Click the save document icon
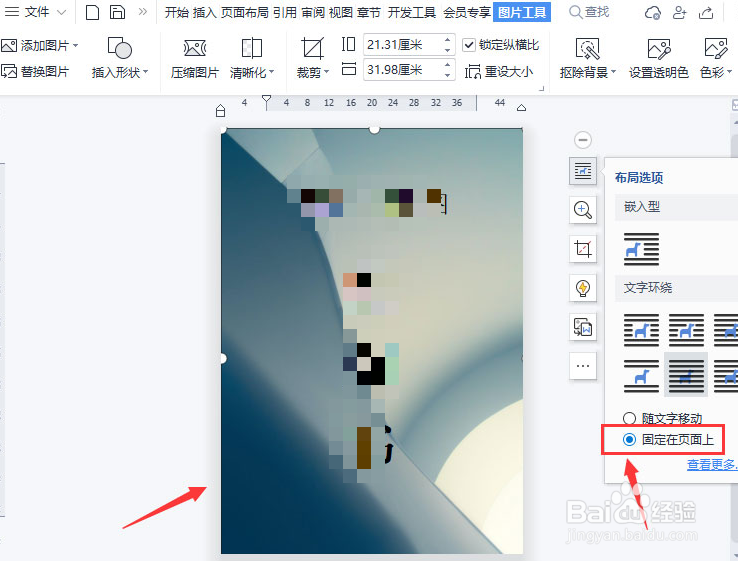The height and width of the screenshot is (561, 738). 117,12
